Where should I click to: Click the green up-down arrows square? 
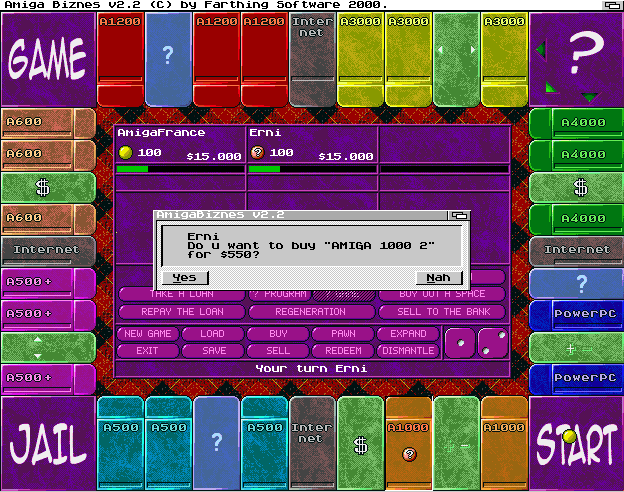pyautogui.click(x=49, y=348)
